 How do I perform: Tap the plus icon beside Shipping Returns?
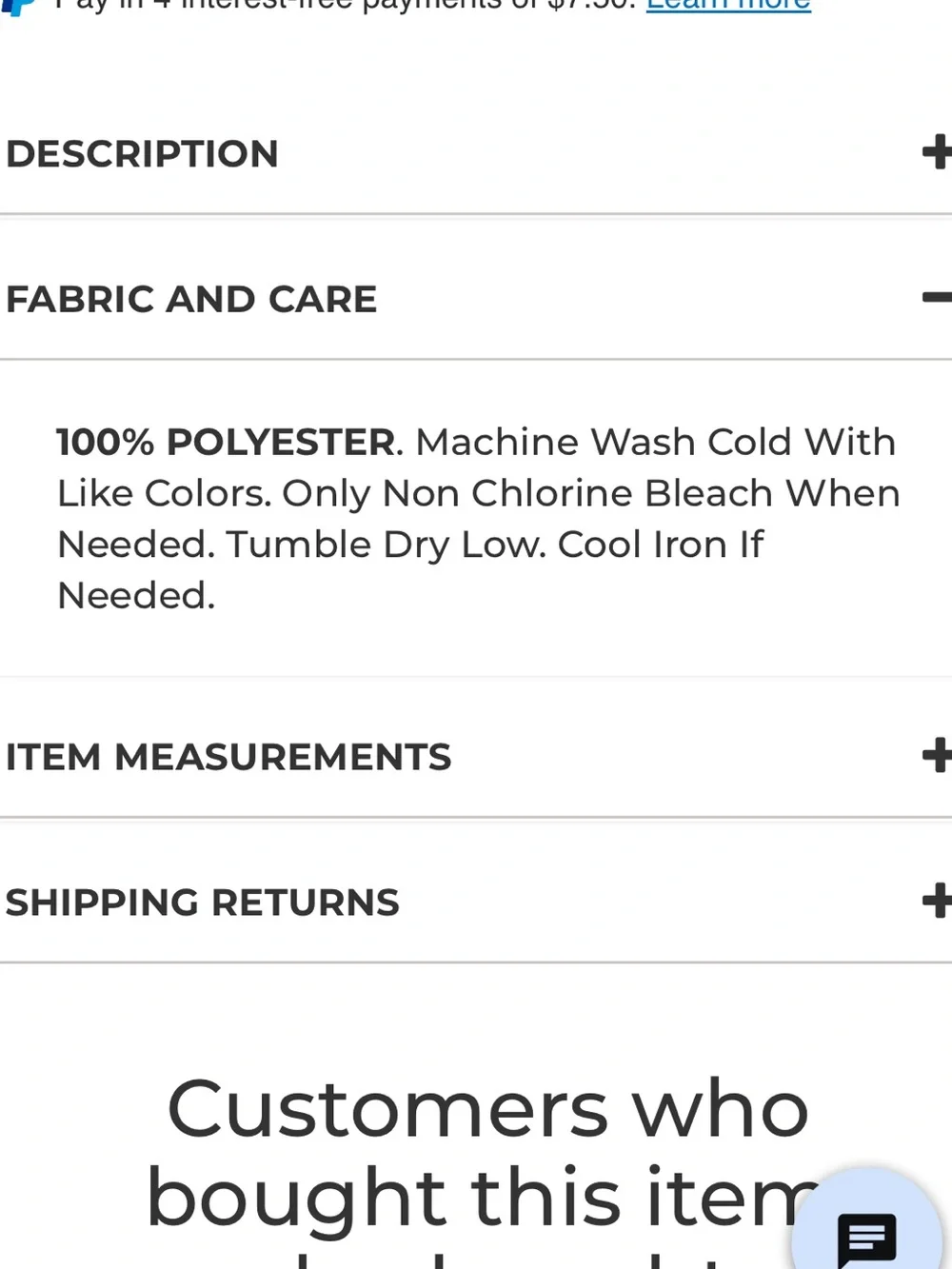937,901
